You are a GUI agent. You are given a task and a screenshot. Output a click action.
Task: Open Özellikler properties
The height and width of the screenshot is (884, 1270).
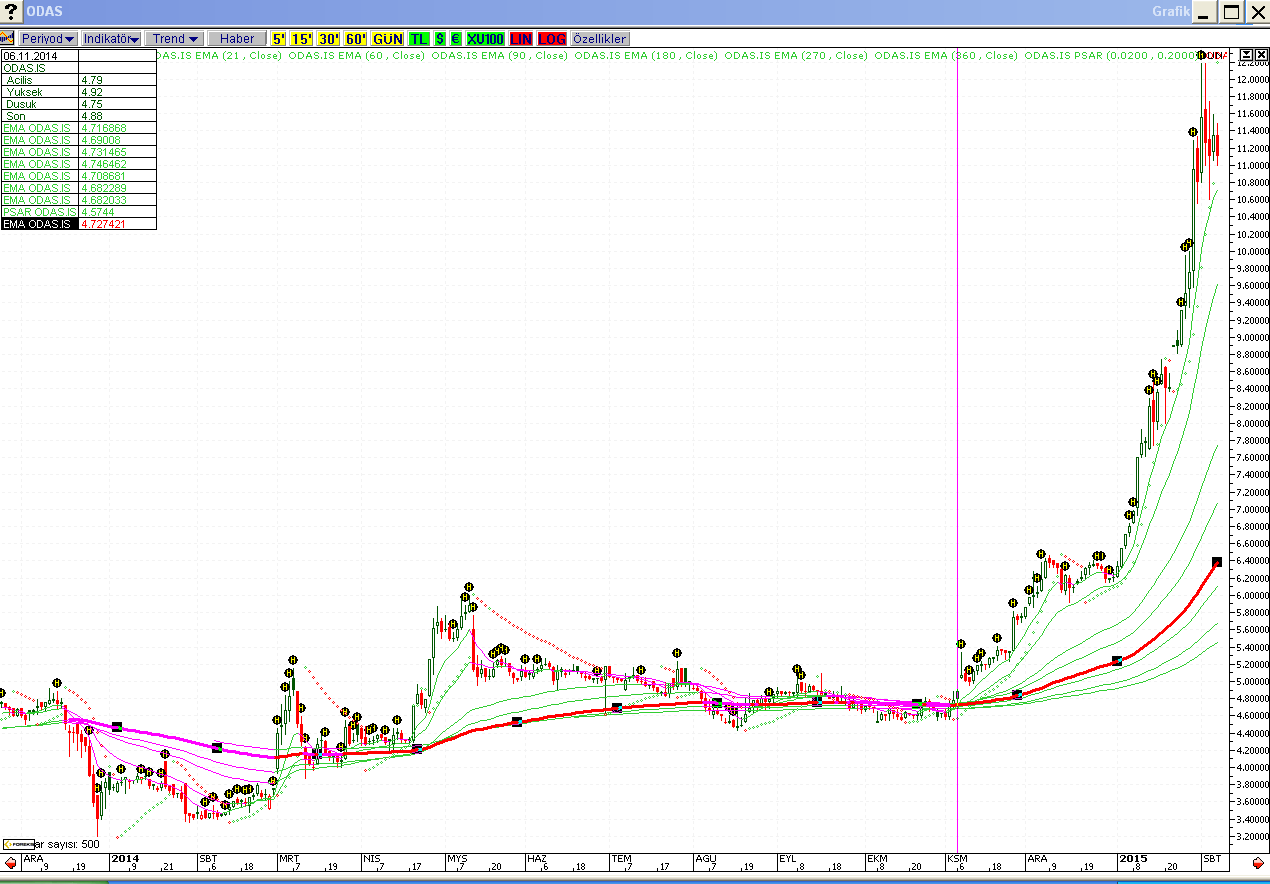click(x=600, y=38)
